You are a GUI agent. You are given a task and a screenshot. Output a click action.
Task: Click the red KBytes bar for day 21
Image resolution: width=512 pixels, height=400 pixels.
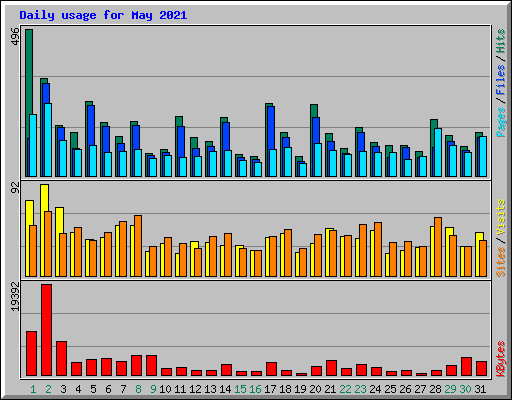(x=331, y=368)
